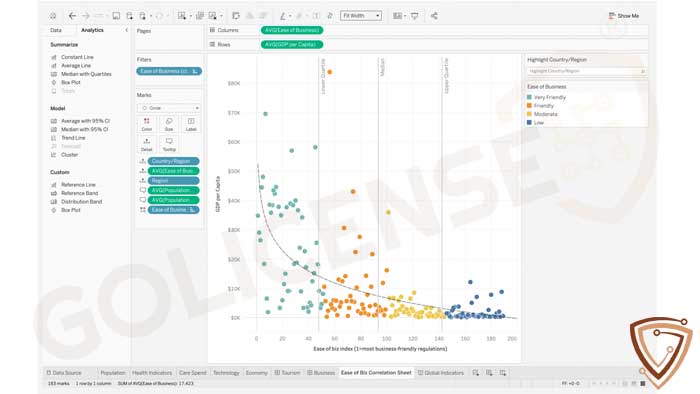
Task: Switch to the Data pane tab
Action: tap(56, 30)
